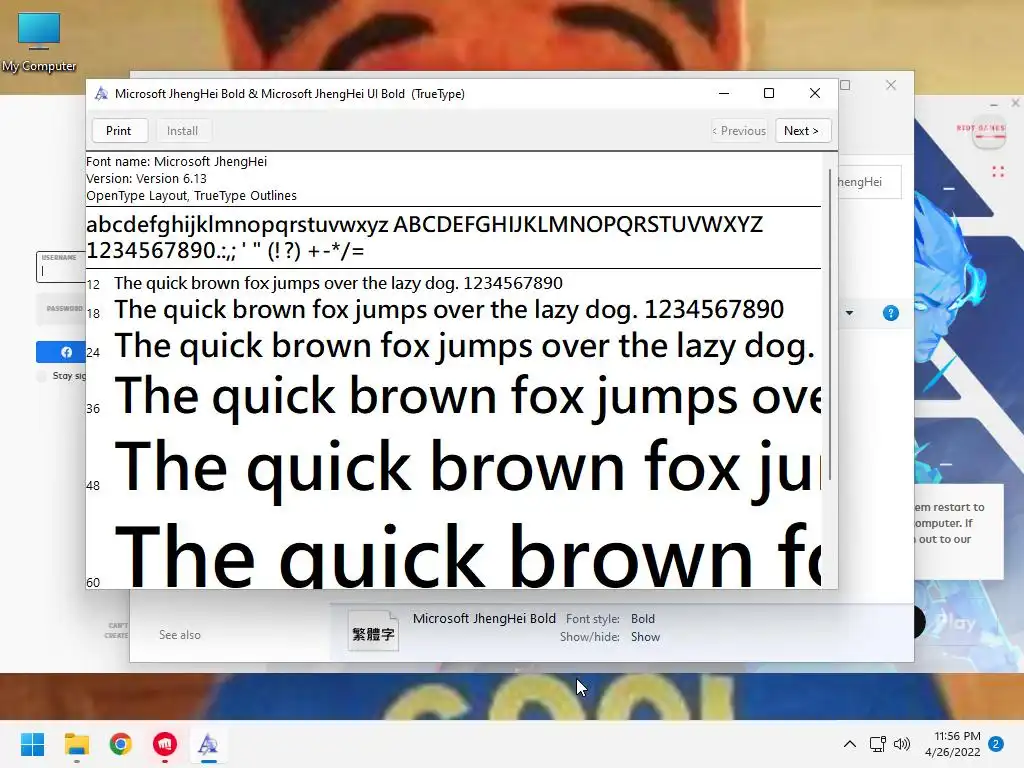The height and width of the screenshot is (768, 1024).
Task: Click the Microsoft JhengHei Bold details name
Action: tap(484, 618)
